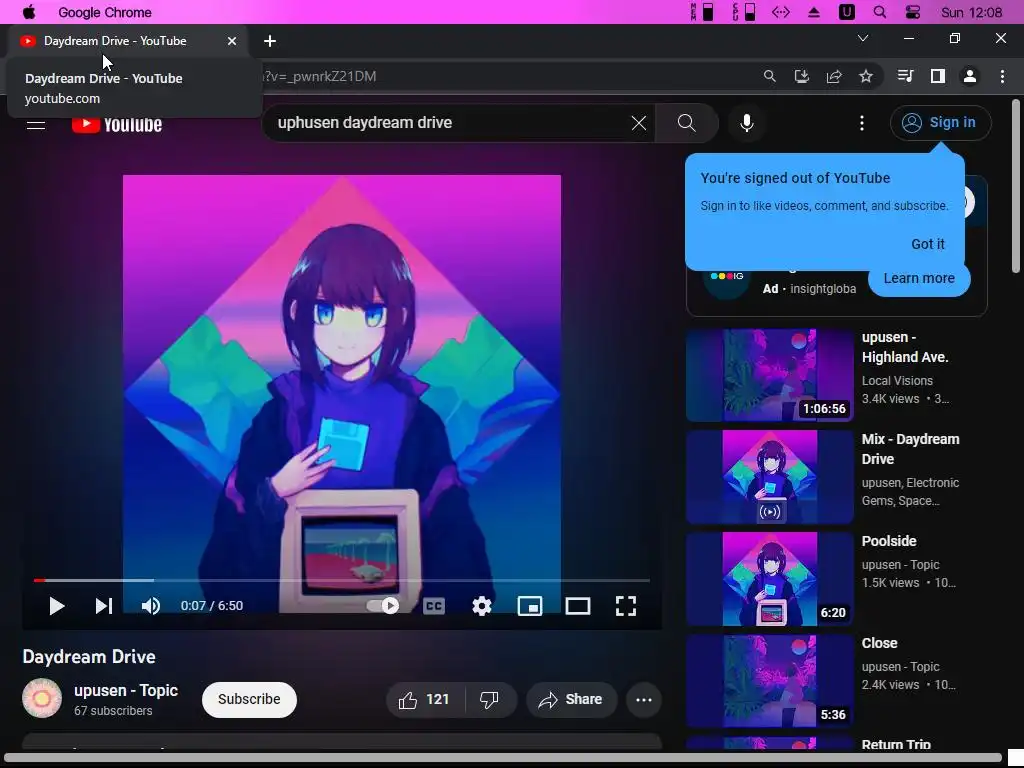Toggle autoplay switch in player
Image resolution: width=1024 pixels, height=768 pixels.
pyautogui.click(x=383, y=606)
